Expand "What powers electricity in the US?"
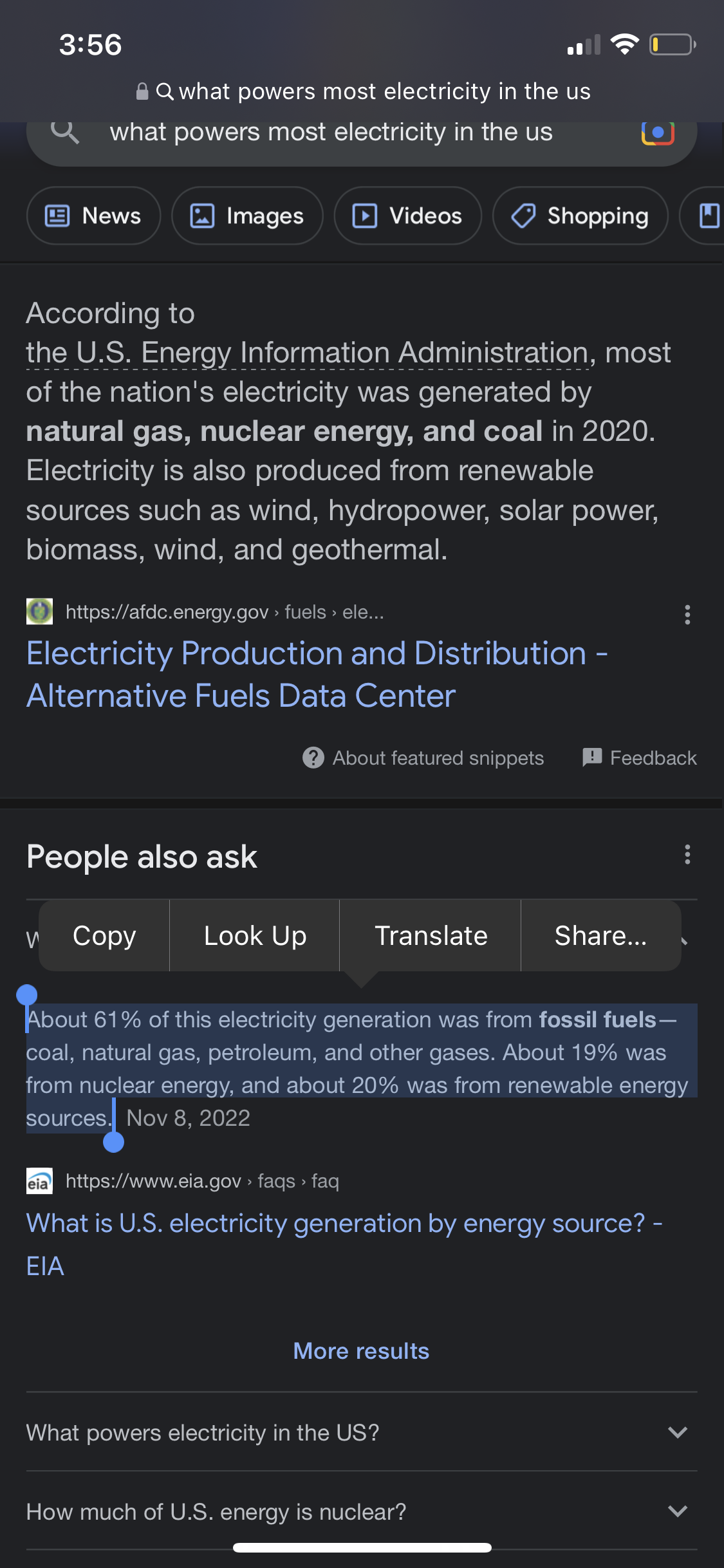Viewport: 724px width, 1568px height. 678,1432
